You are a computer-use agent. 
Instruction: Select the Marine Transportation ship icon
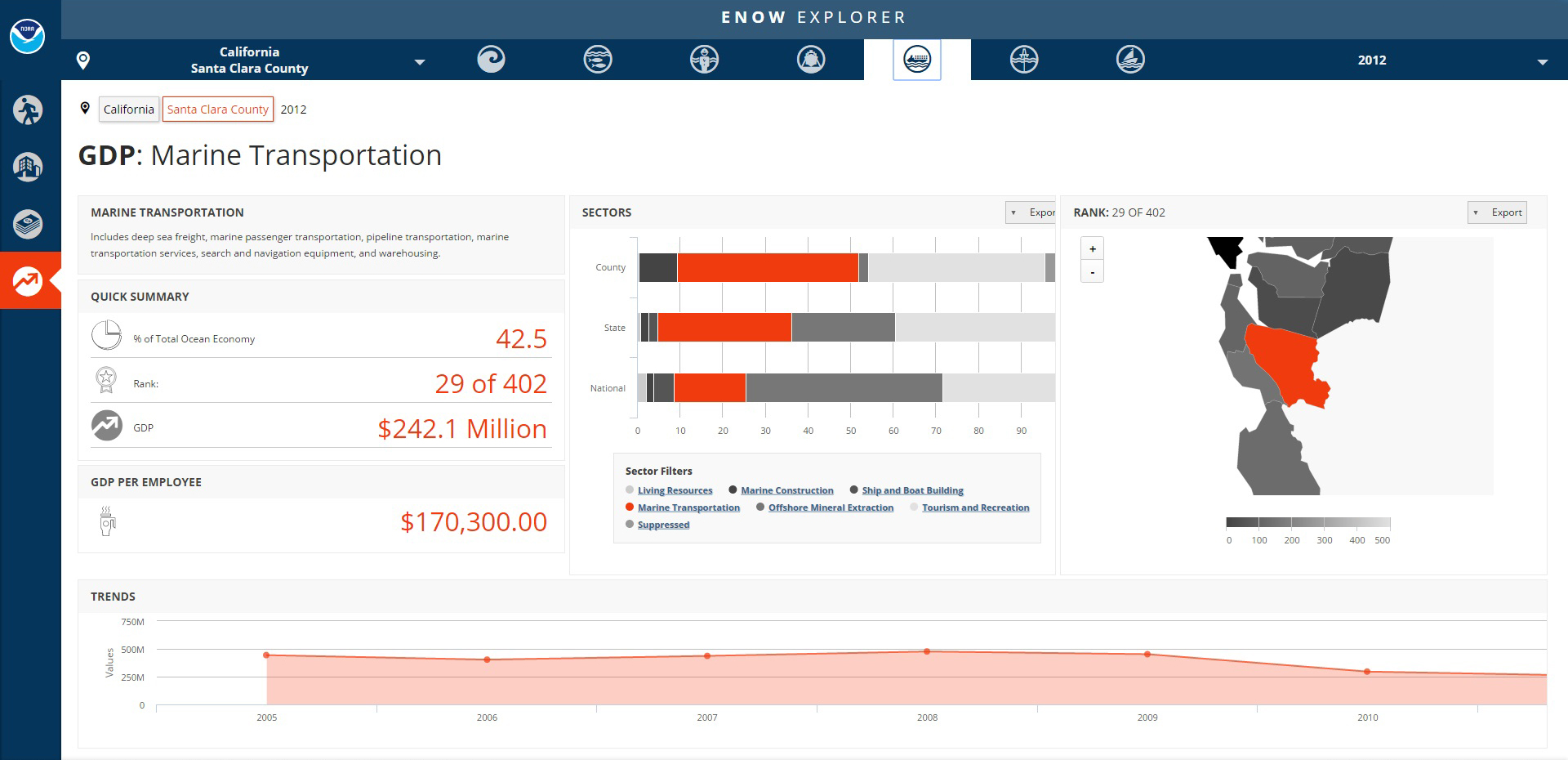(917, 60)
